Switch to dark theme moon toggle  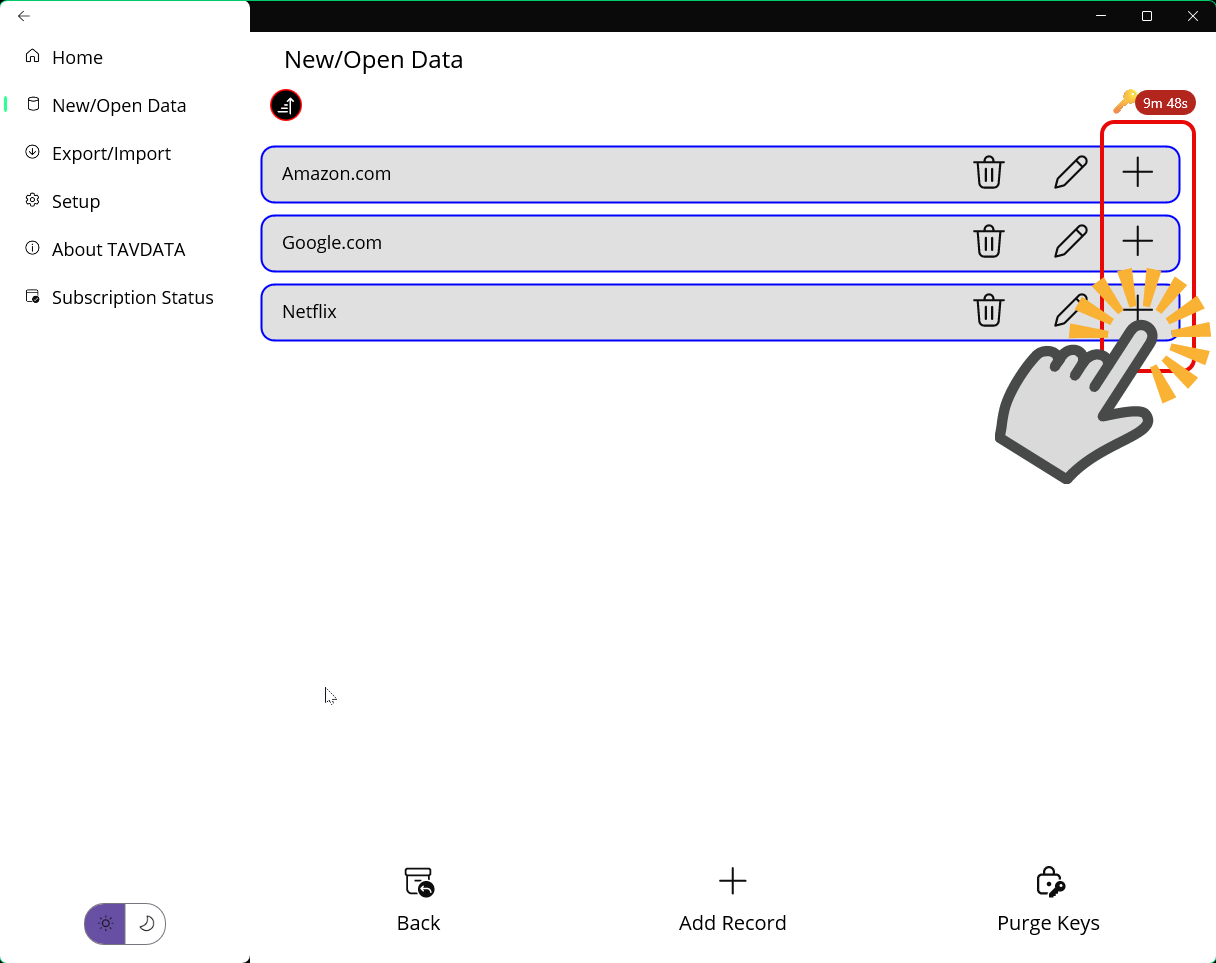pos(146,924)
